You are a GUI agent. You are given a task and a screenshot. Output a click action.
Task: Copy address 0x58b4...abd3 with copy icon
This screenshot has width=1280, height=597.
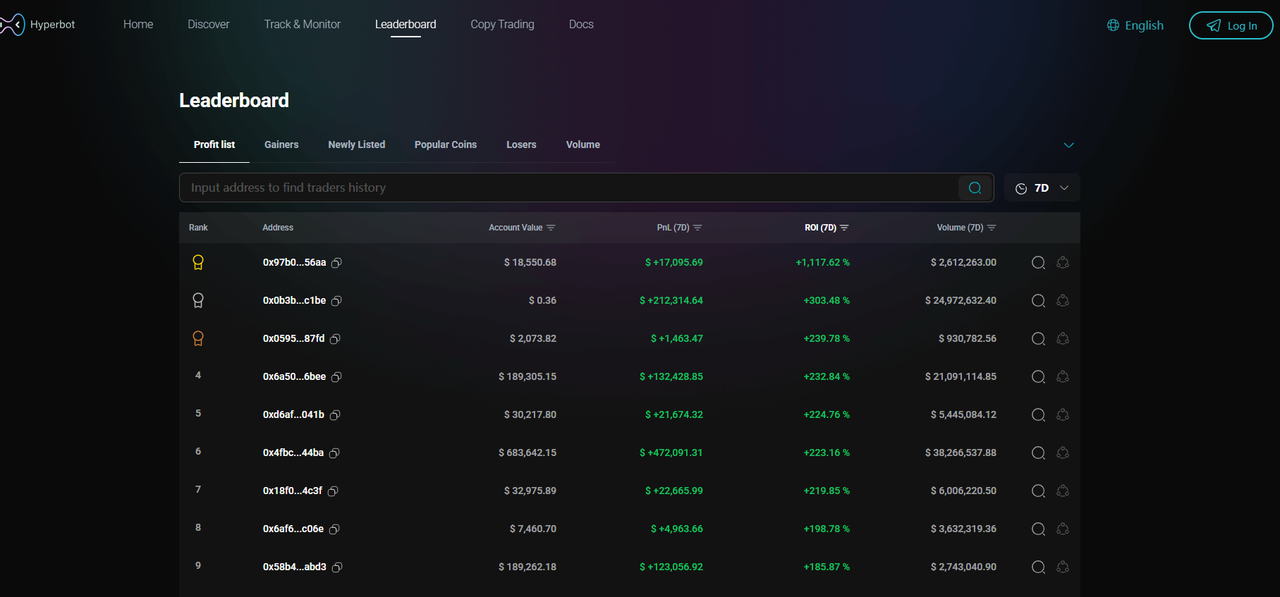(337, 567)
